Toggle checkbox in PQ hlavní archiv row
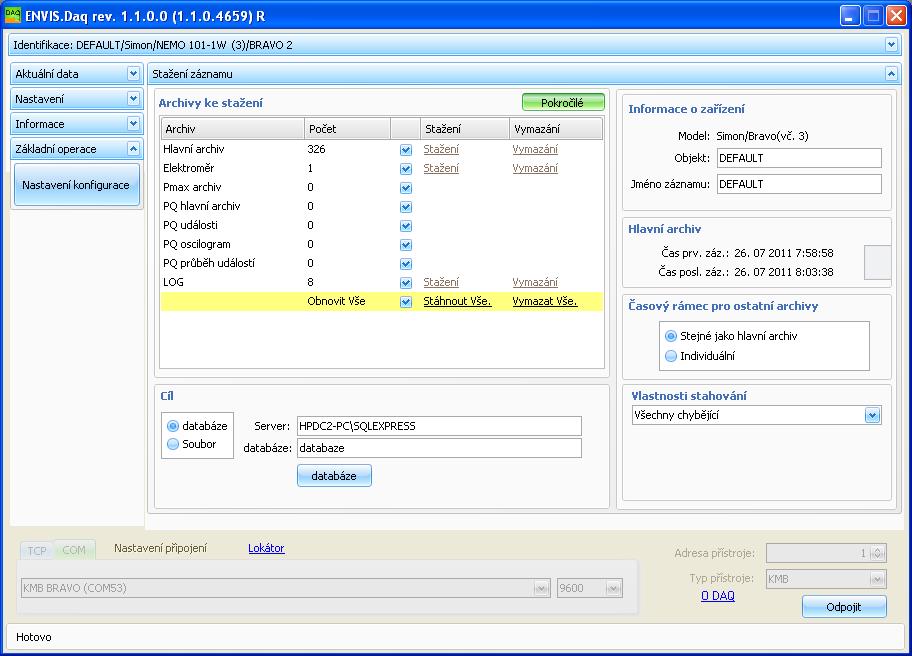The image size is (912, 656). [406, 207]
